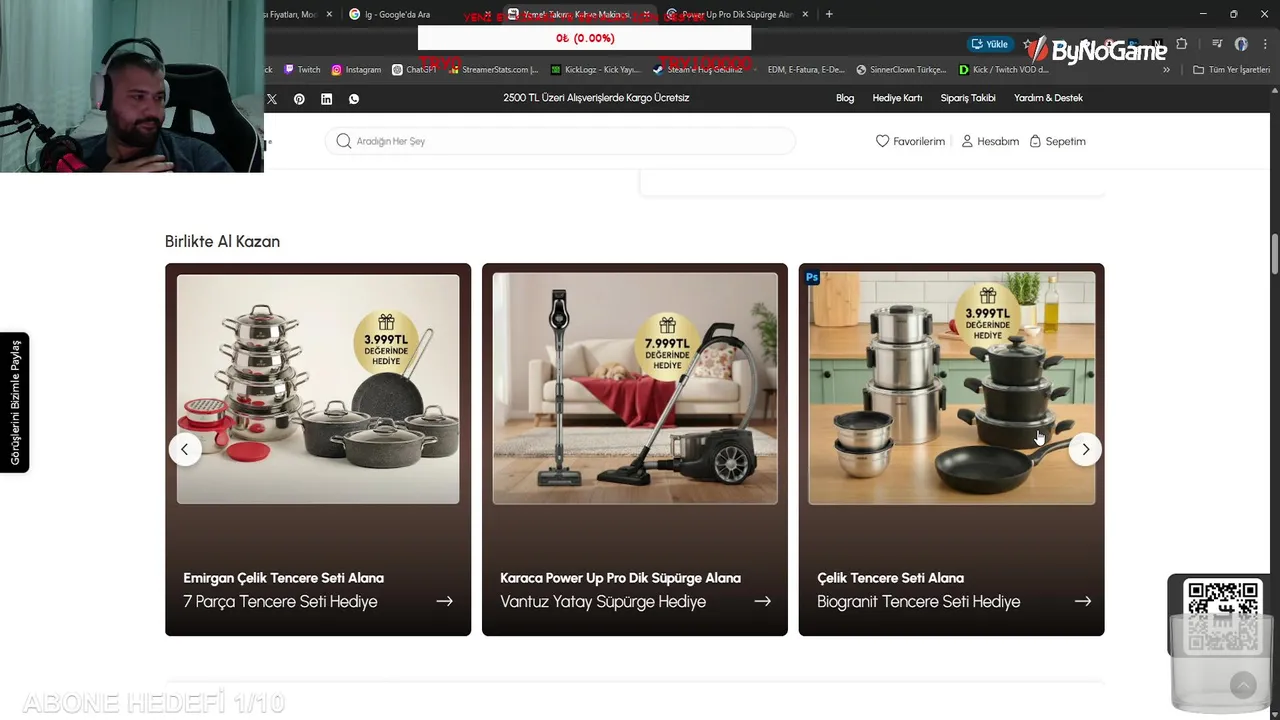Click arrow on Karaca Power Up Pro card

point(762,601)
